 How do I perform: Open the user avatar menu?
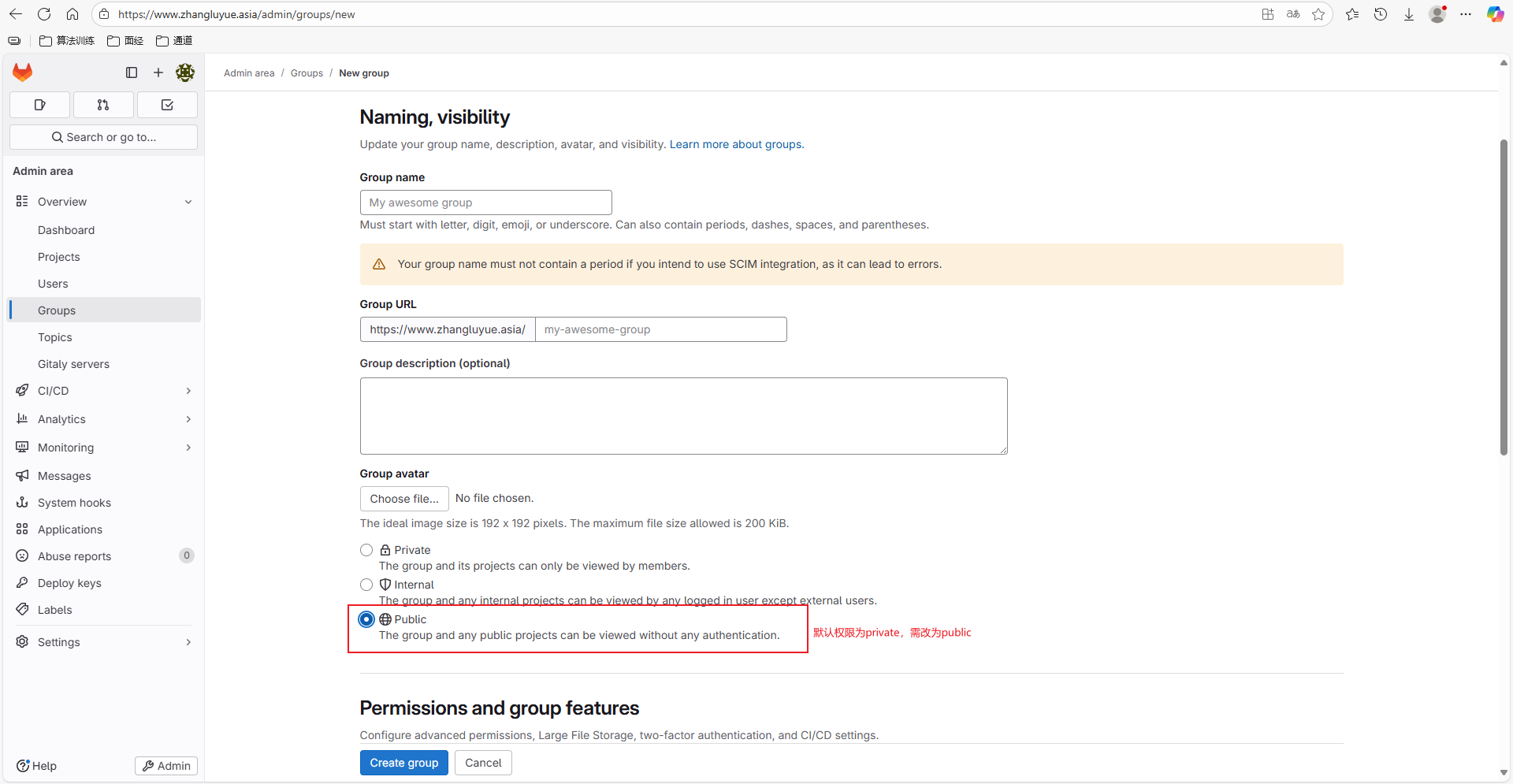tap(185, 72)
